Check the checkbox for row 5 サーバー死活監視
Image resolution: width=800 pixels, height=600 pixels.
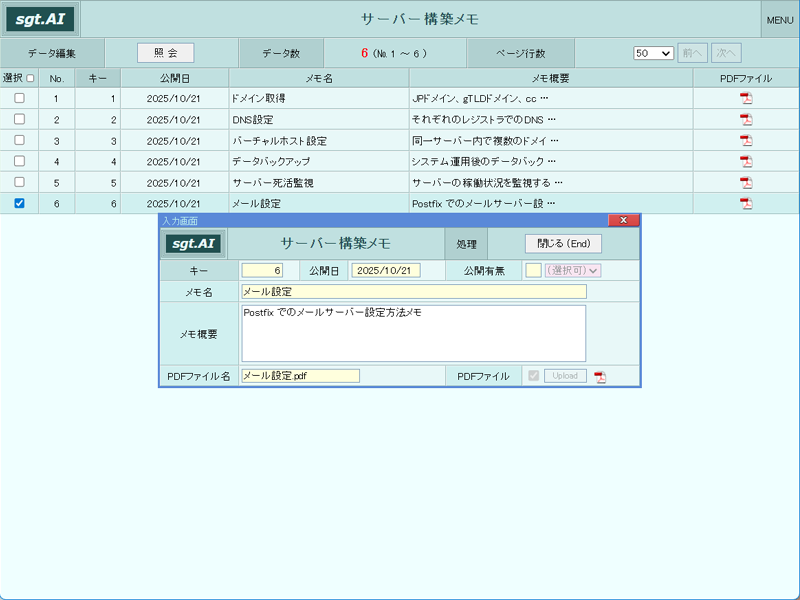(x=19, y=182)
